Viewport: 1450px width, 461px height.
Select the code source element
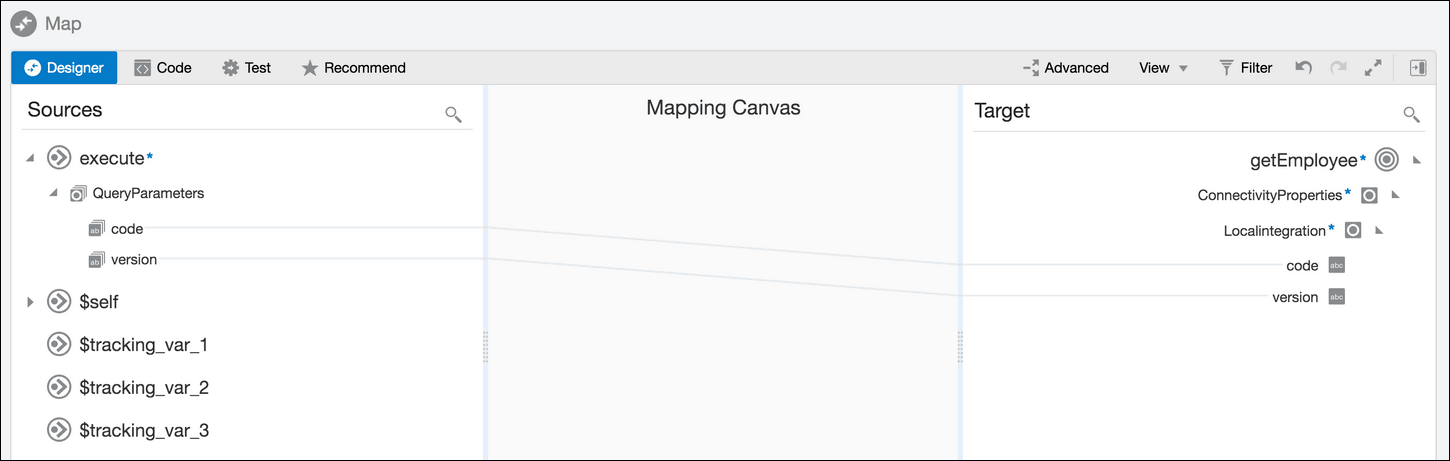coord(127,229)
